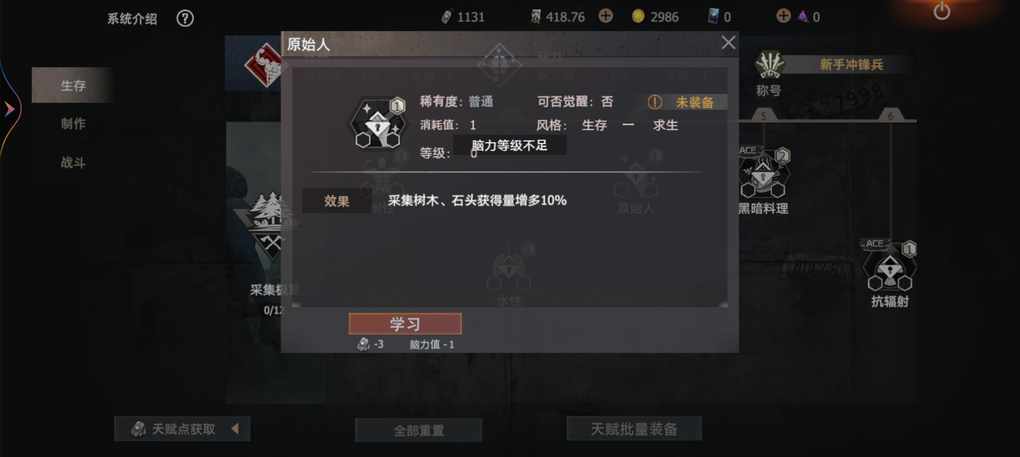Viewport: 1020px width, 457px height.
Task: Expand the left side panel arrow
Action: [9, 109]
